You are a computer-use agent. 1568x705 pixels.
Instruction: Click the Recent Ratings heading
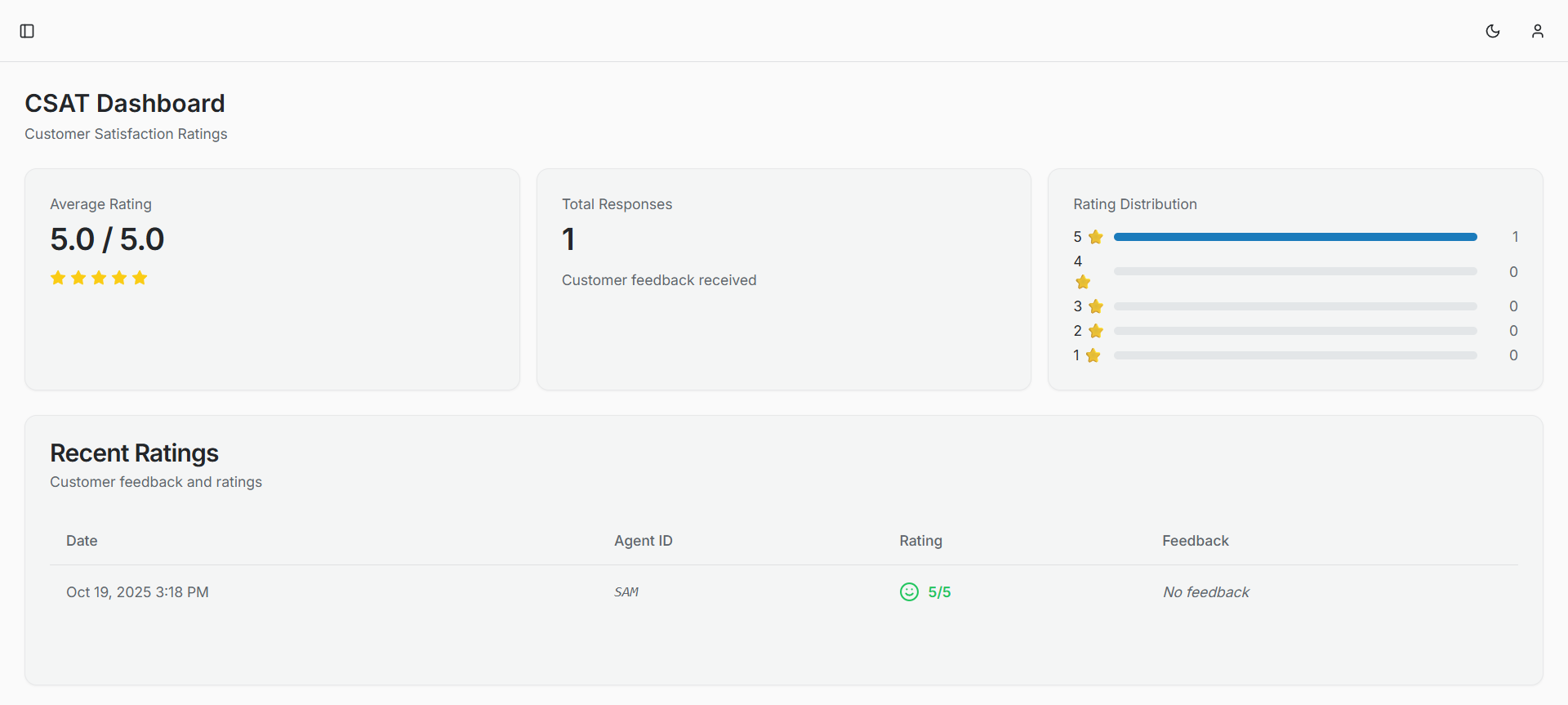pos(135,453)
